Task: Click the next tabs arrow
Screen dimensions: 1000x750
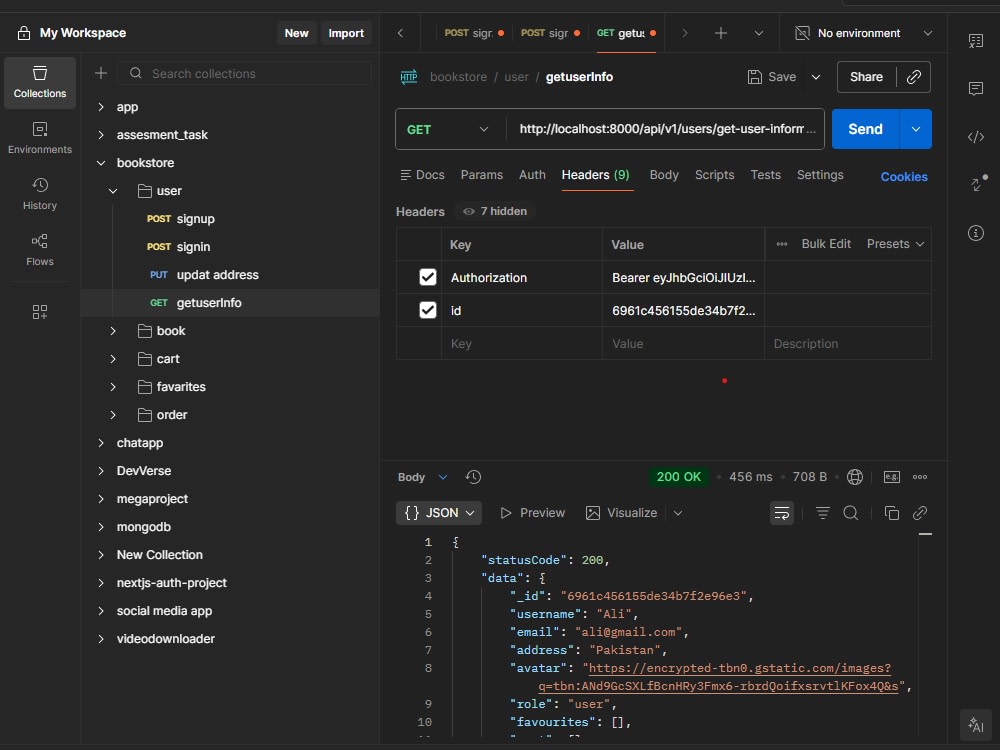Action: pyautogui.click(x=685, y=33)
